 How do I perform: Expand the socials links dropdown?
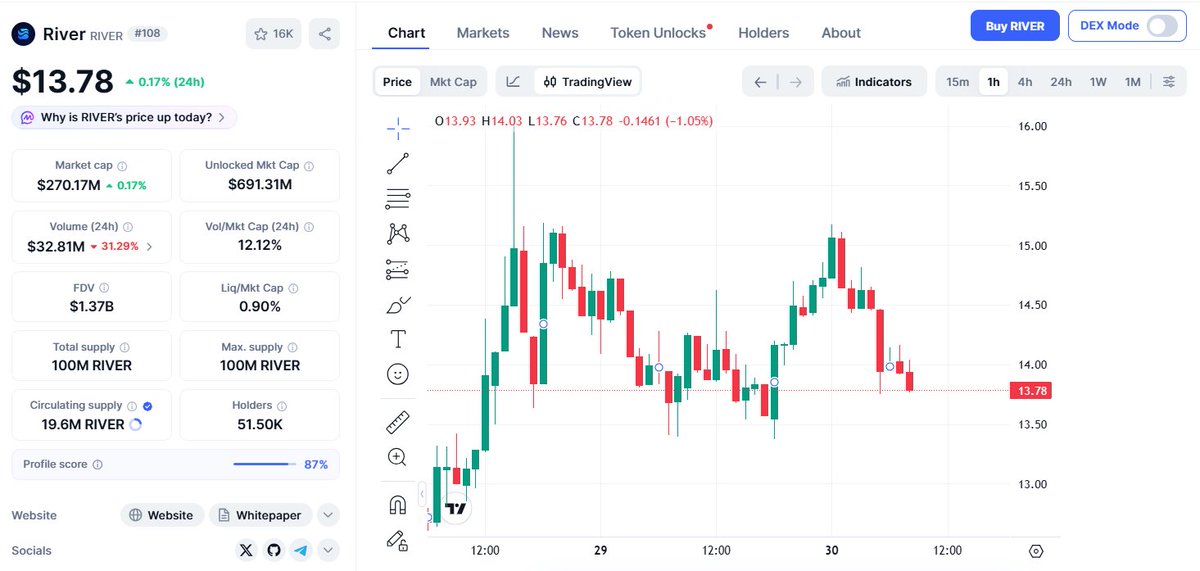tap(328, 550)
